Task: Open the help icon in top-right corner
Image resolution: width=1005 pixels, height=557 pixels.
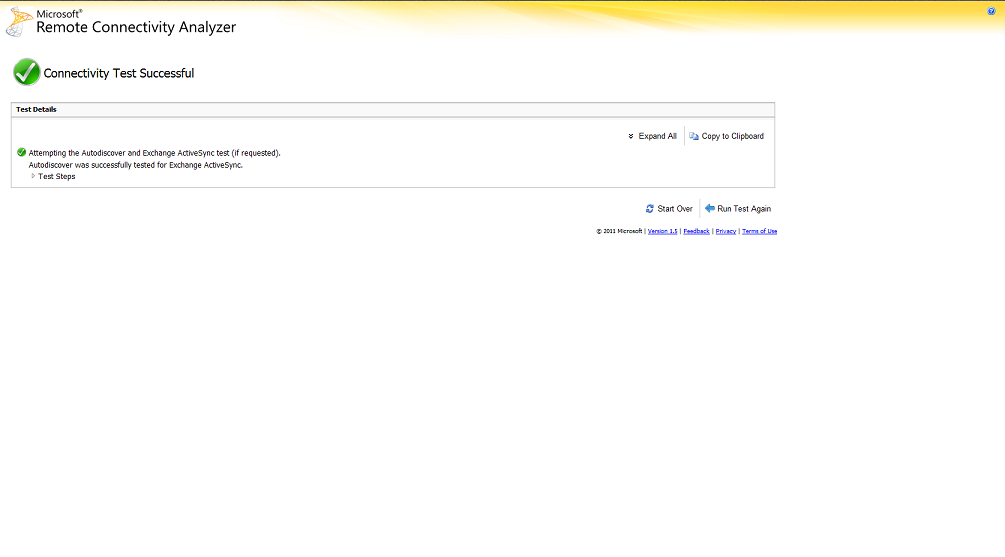Action: (991, 11)
